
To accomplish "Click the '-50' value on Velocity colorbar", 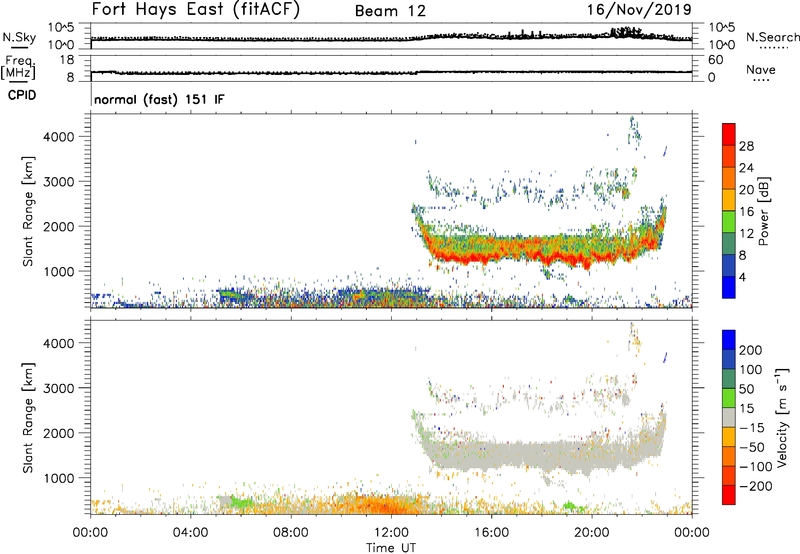I will (x=752, y=447).
